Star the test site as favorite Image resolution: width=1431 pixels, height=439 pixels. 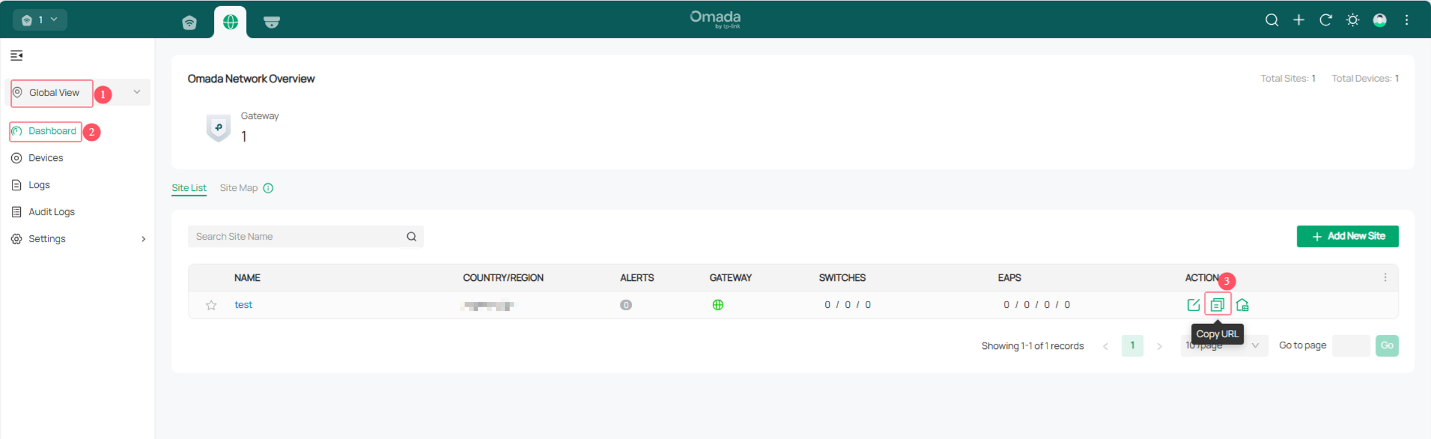click(211, 305)
